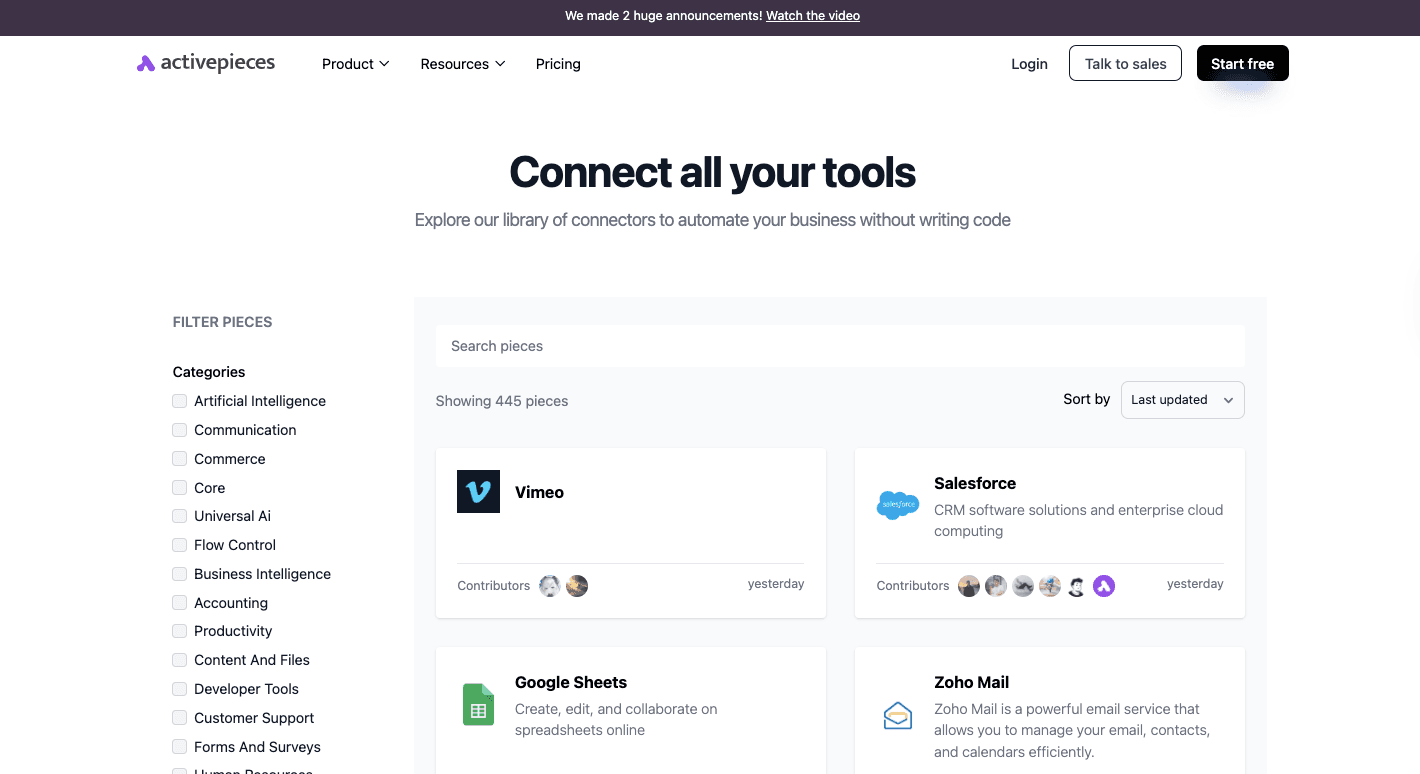Click the Zoho Mail envelope icon

click(897, 715)
